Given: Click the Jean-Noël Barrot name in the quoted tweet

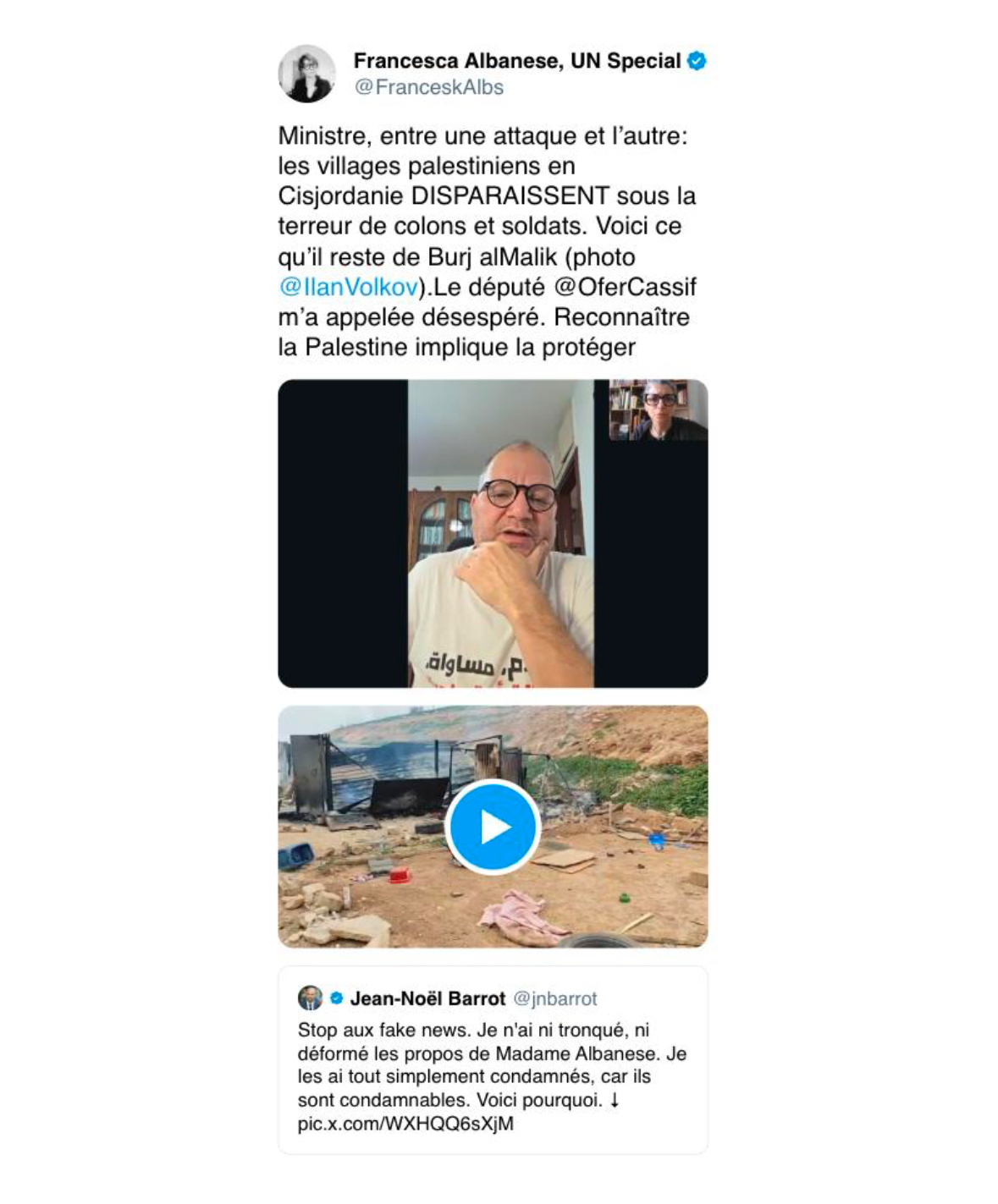Looking at the screenshot, I should pos(427,998).
